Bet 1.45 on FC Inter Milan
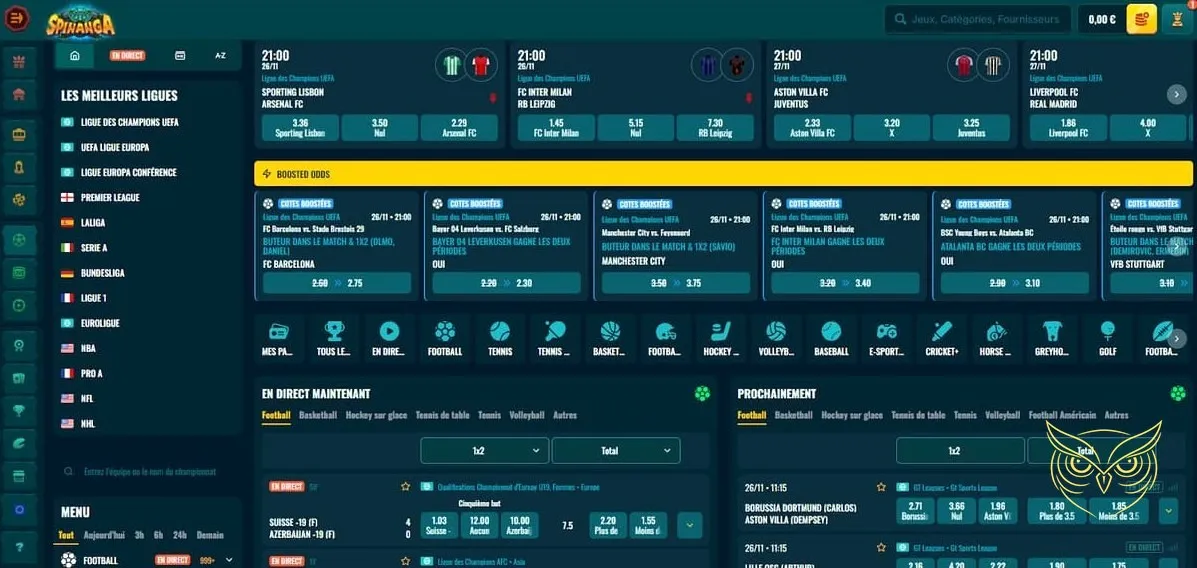 (557, 127)
